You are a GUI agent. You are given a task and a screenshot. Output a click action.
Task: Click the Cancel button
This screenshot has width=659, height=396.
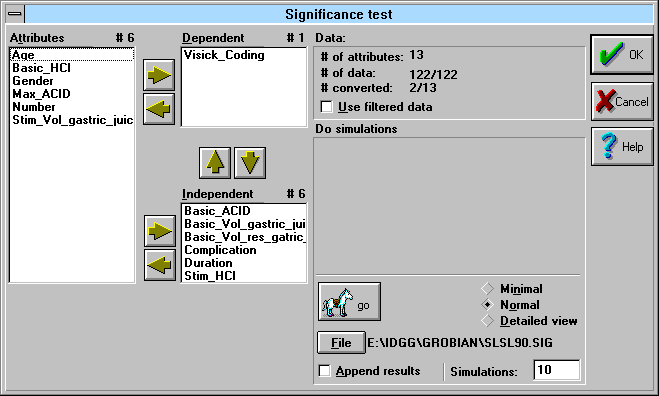tap(622, 101)
